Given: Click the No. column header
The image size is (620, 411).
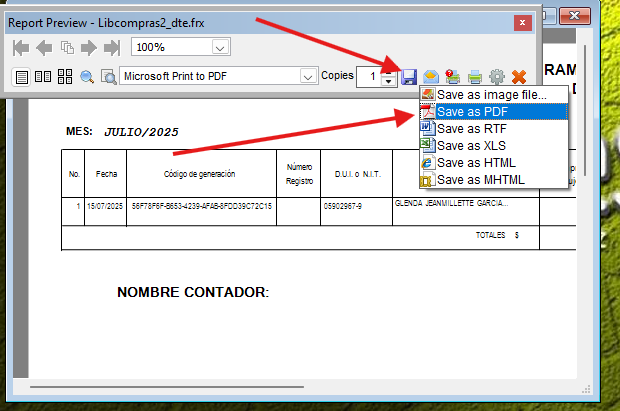Looking at the screenshot, I should pos(74,174).
